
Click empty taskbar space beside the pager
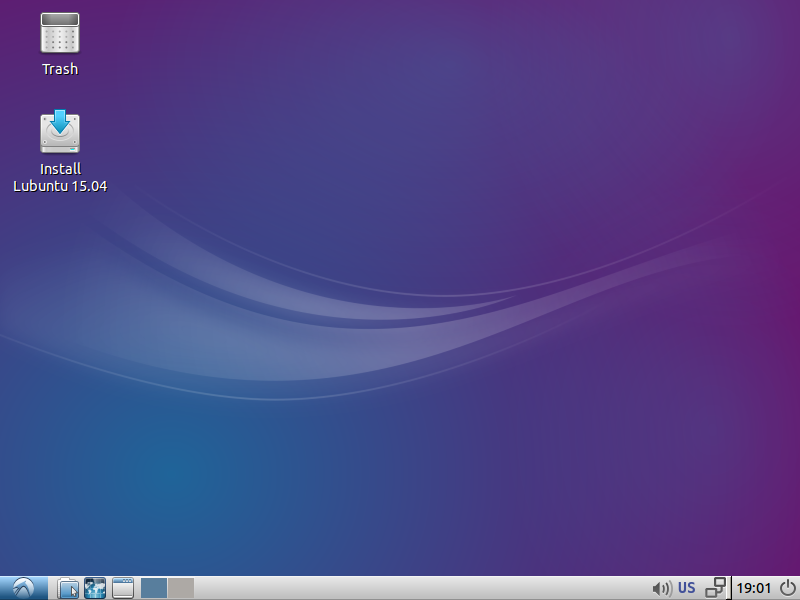400,588
